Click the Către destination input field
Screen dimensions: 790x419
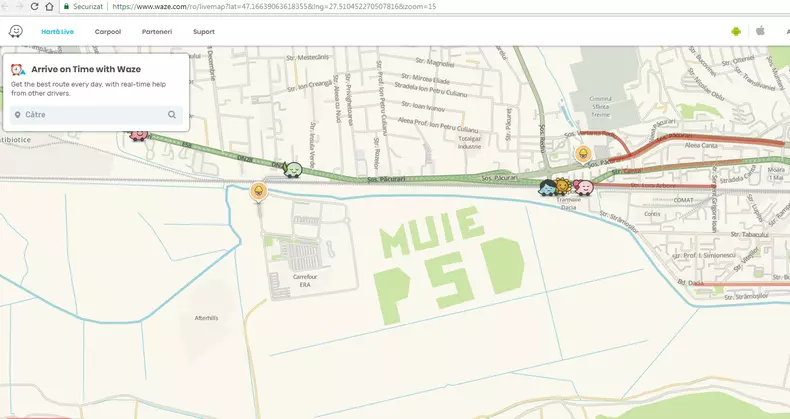[x=96, y=115]
